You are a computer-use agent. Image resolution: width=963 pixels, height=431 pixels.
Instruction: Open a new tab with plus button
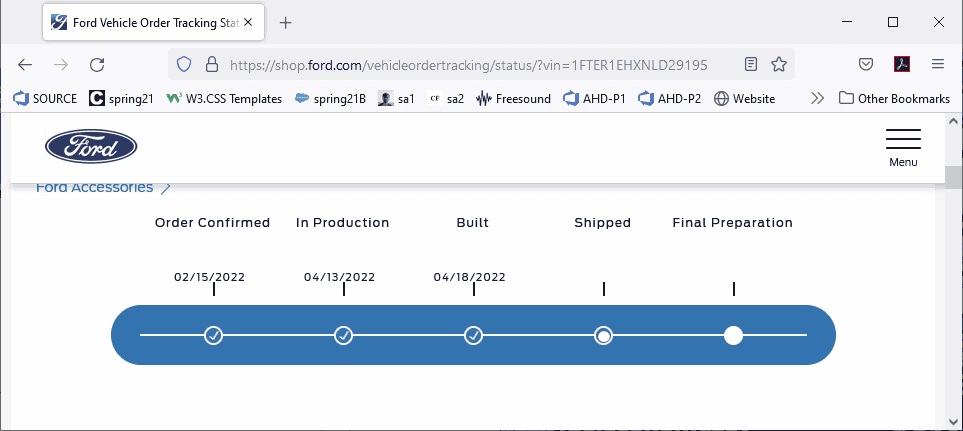[285, 23]
